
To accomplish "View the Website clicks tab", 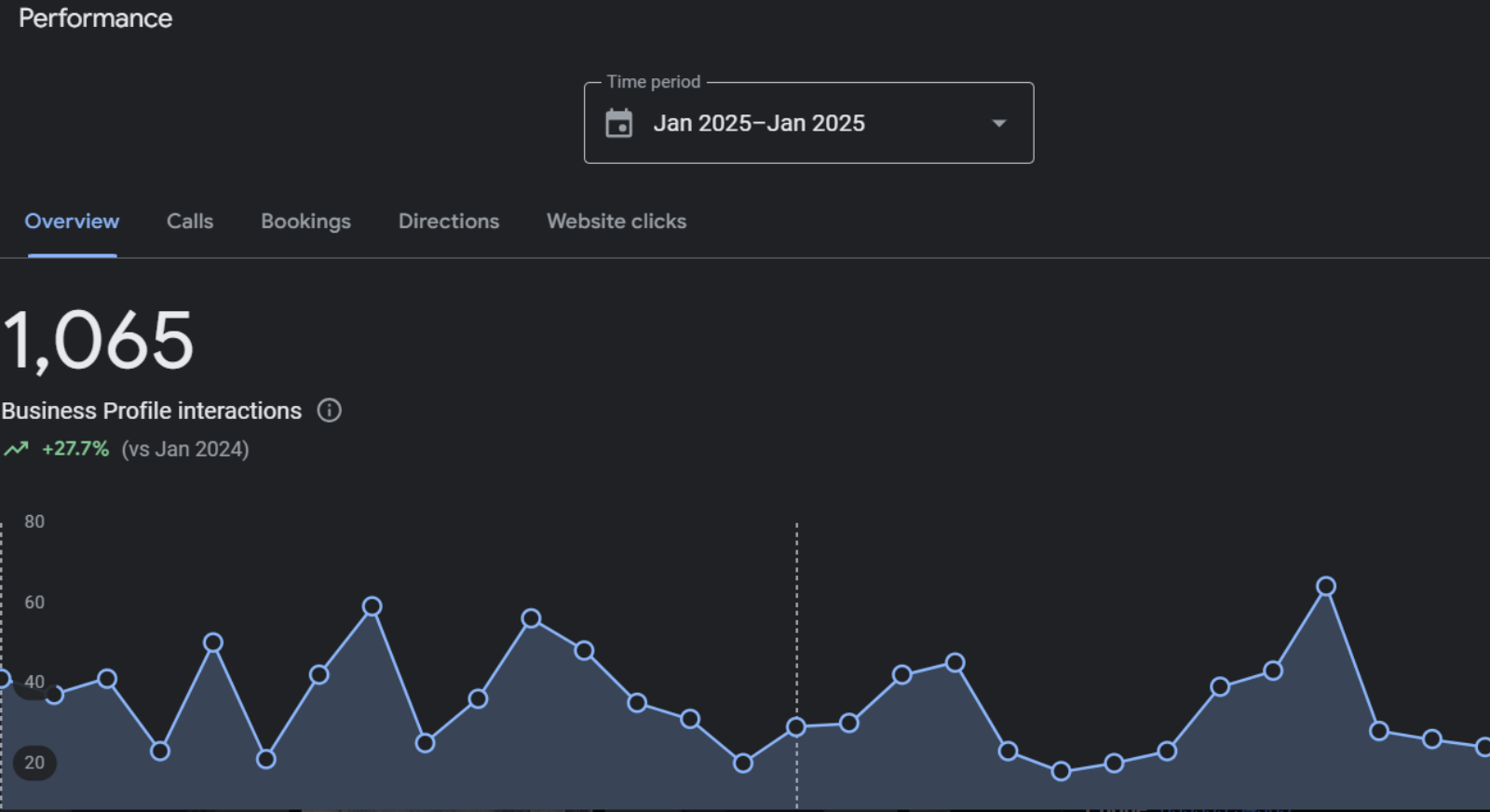I will tap(616, 222).
